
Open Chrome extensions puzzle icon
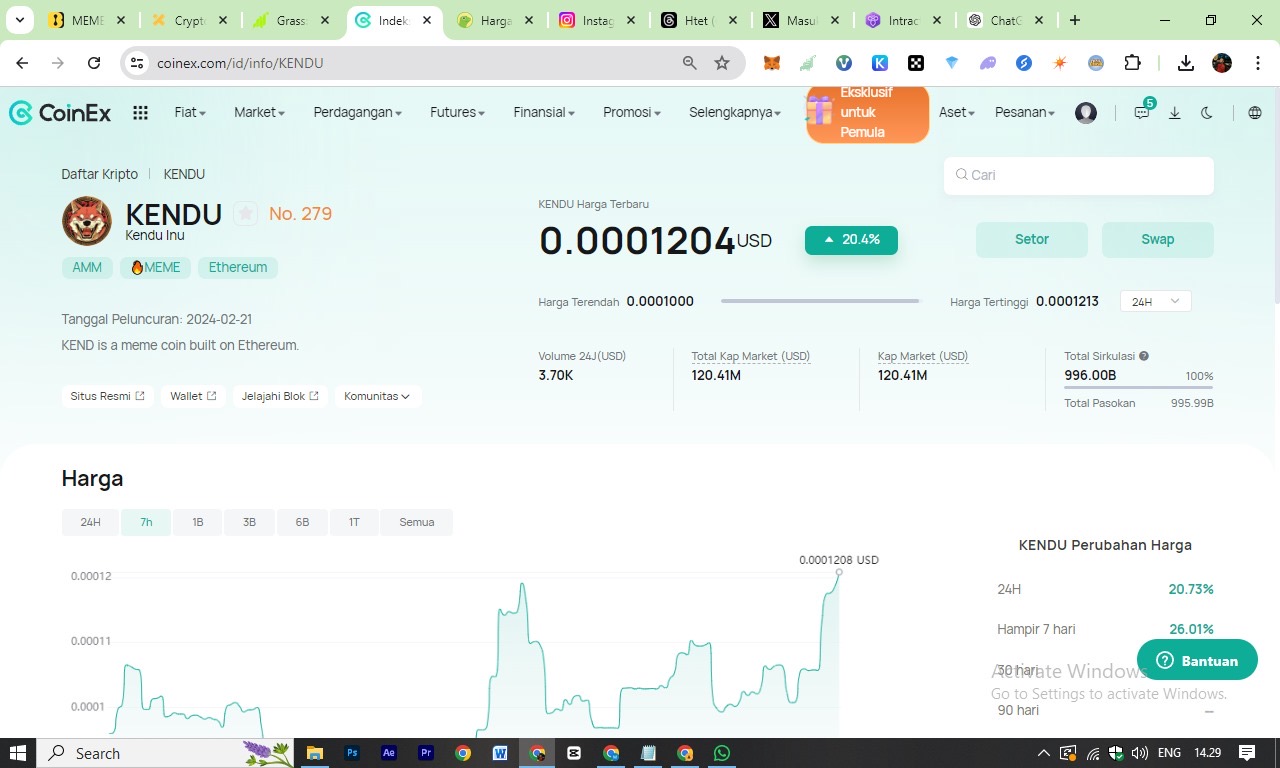point(1132,63)
